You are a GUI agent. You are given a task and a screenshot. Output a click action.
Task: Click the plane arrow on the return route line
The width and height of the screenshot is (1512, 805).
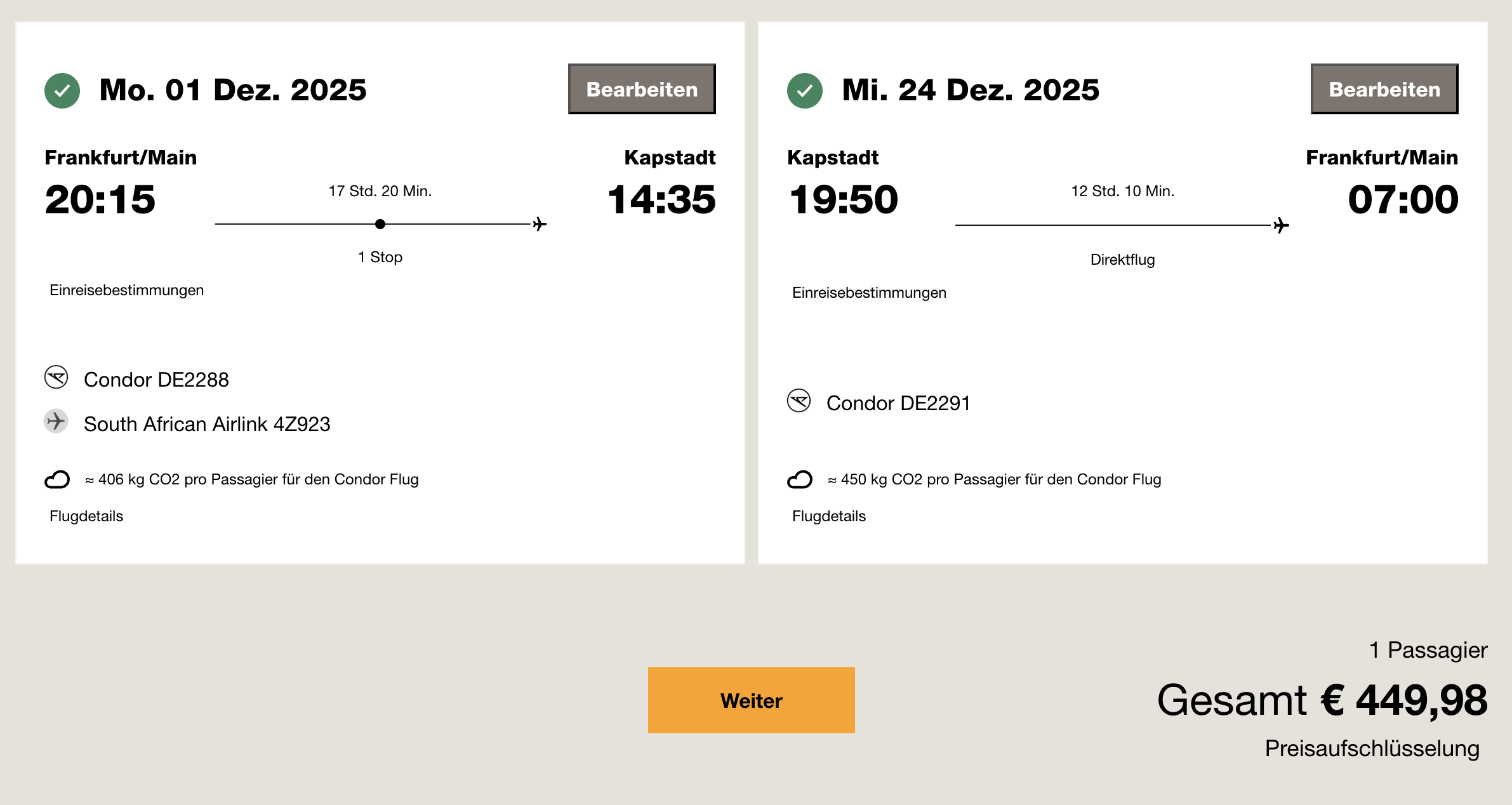click(x=1282, y=225)
